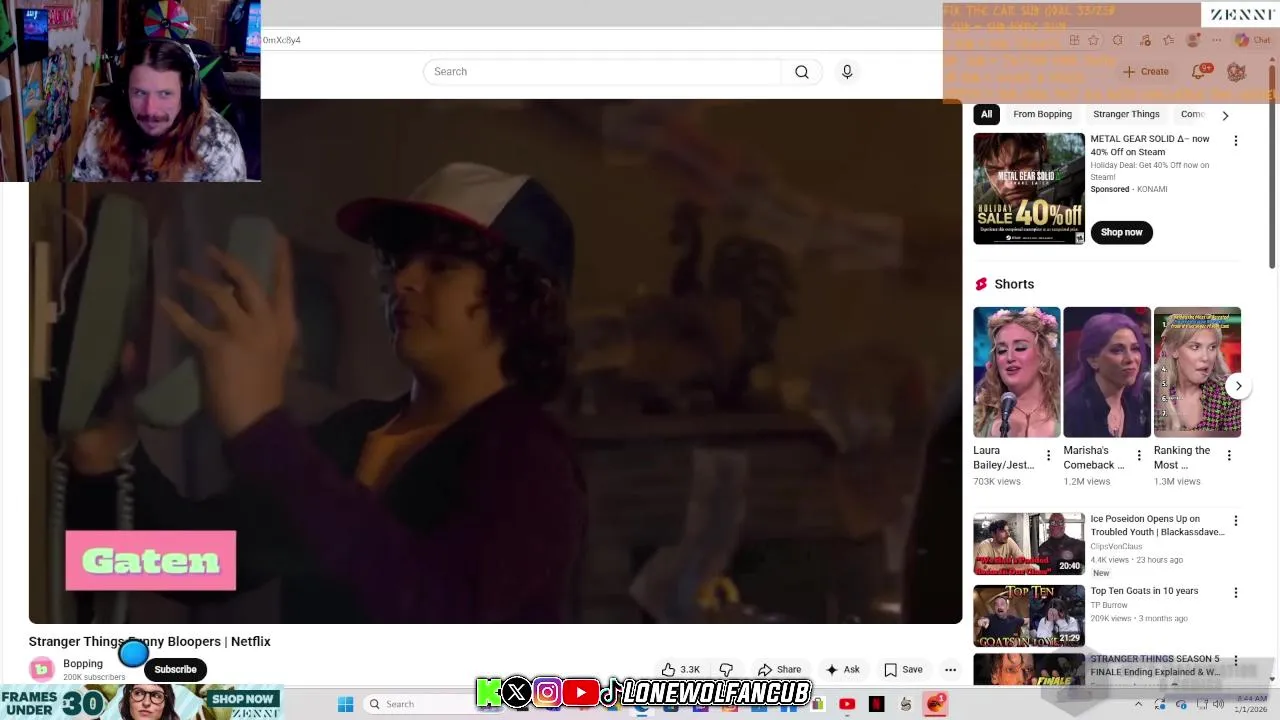Viewport: 1280px width, 720px height.
Task: Click the Share button under the video
Action: pos(779,670)
